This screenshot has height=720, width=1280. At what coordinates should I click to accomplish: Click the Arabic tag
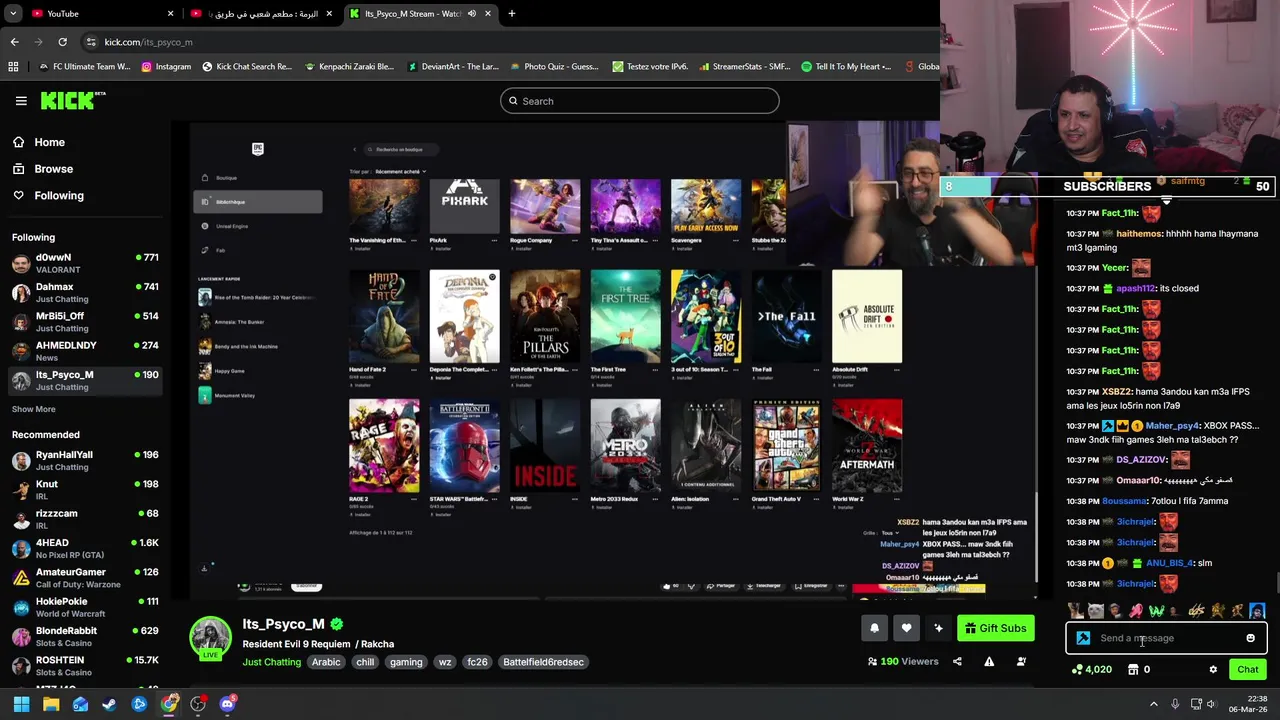pyautogui.click(x=326, y=662)
